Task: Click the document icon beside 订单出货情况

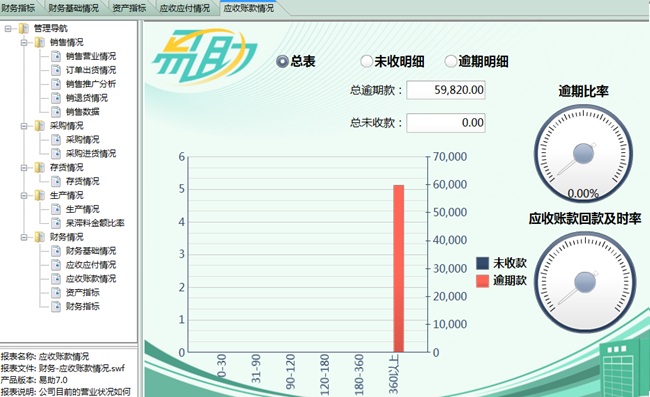Action: click(56, 70)
